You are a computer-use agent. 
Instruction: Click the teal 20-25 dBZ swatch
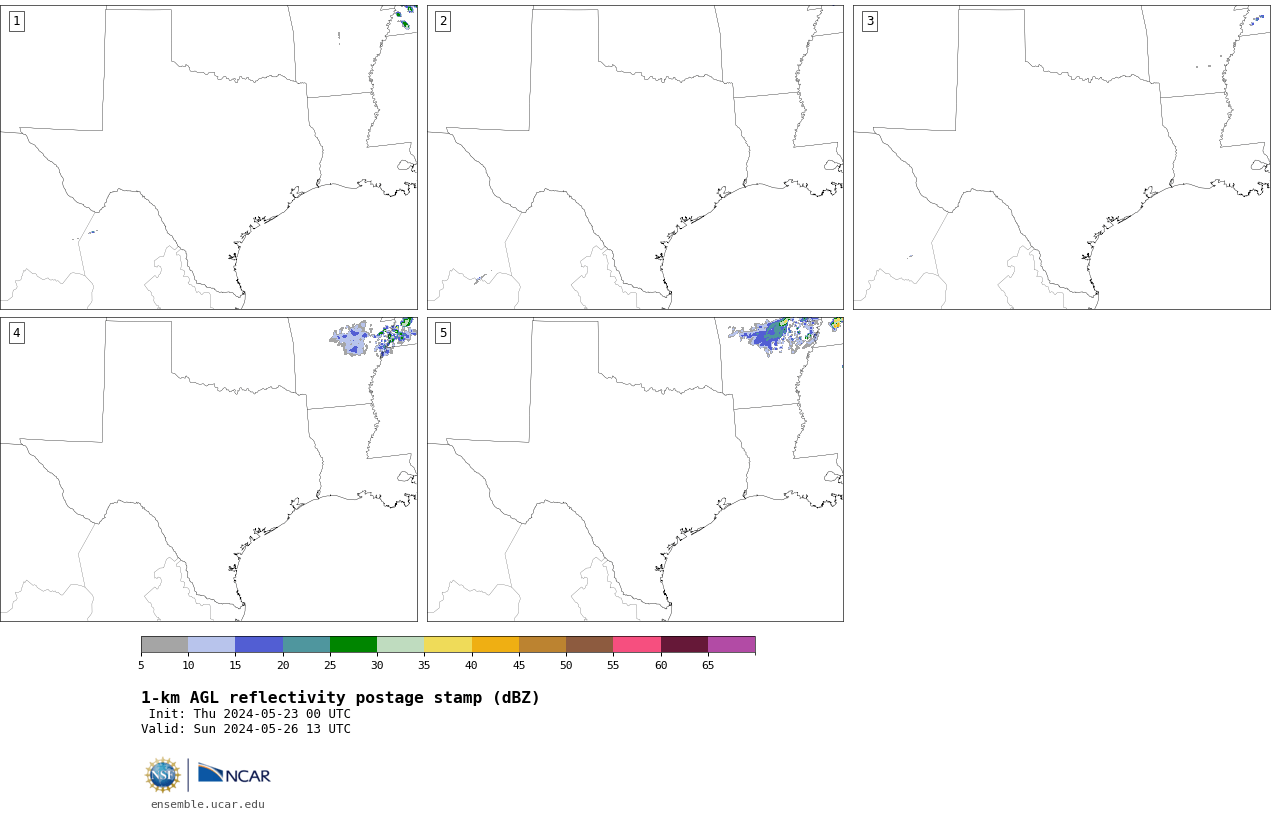pos(306,645)
